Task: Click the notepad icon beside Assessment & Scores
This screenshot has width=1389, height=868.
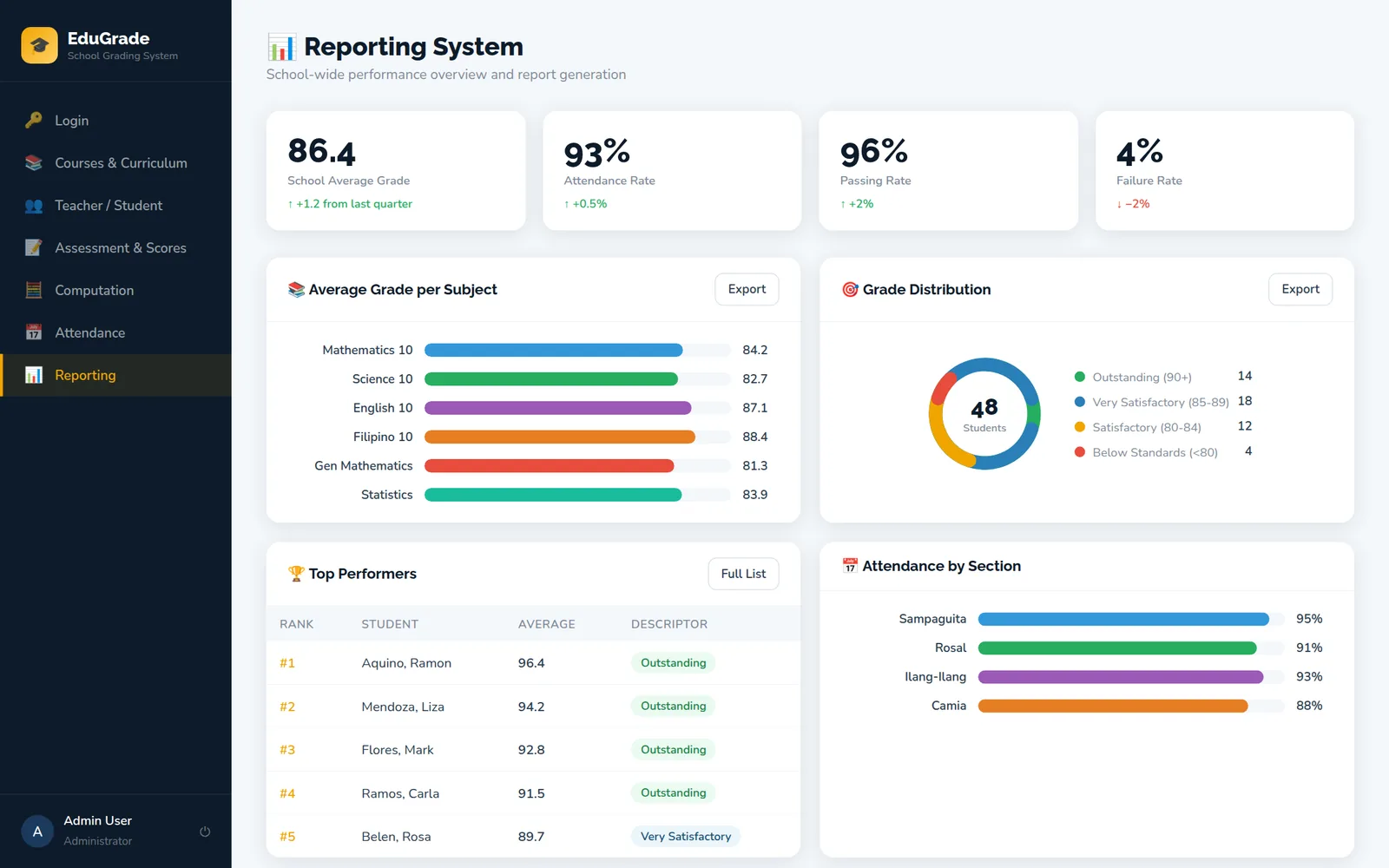Action: [x=34, y=248]
